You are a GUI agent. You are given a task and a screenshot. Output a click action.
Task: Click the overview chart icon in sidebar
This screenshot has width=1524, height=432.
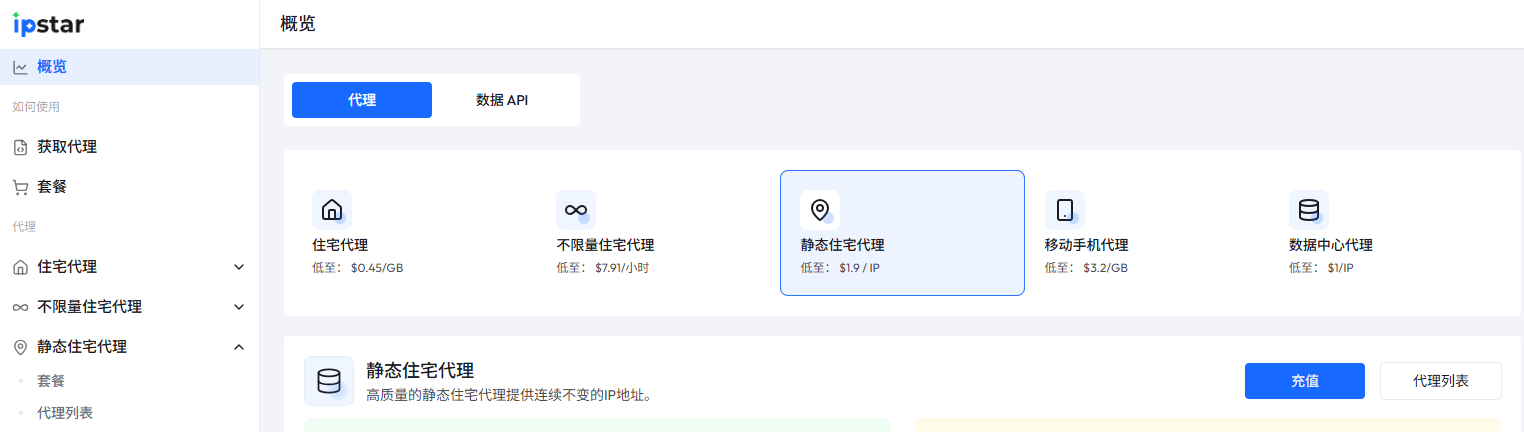[x=20, y=67]
